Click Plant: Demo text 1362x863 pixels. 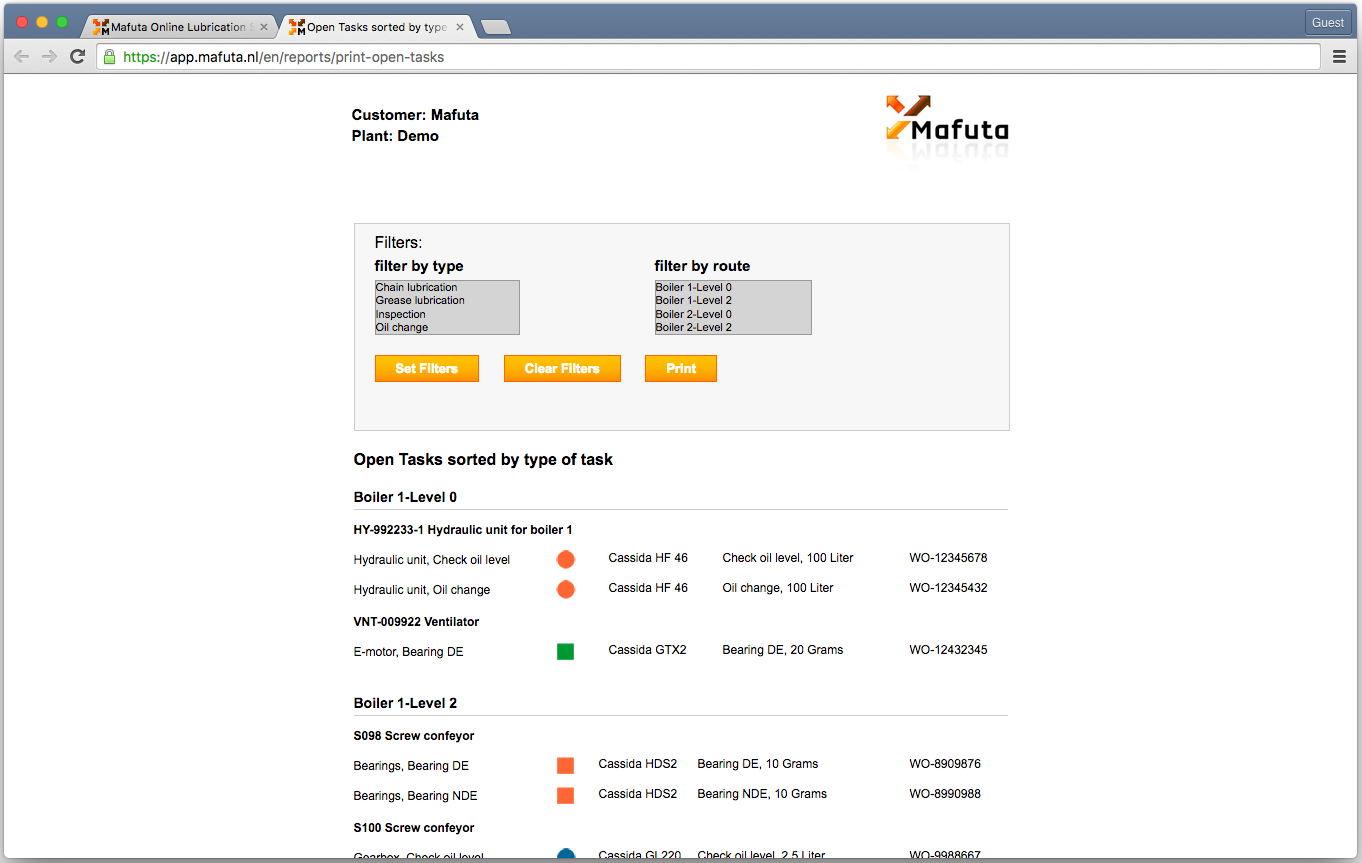pyautogui.click(x=395, y=136)
